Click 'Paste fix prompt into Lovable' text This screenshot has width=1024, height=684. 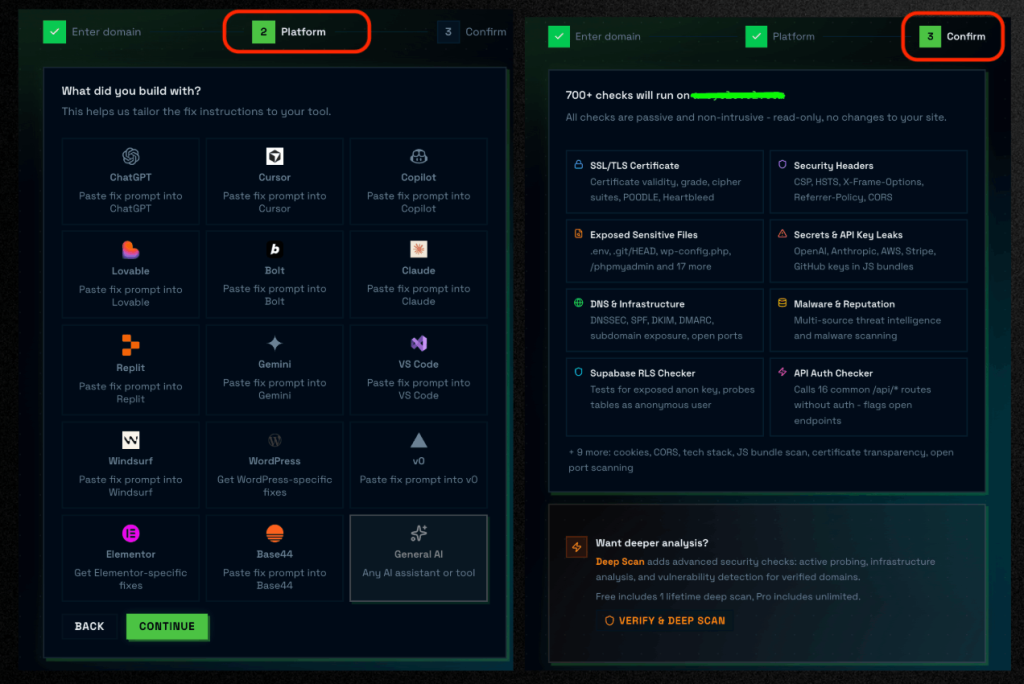pos(131,296)
